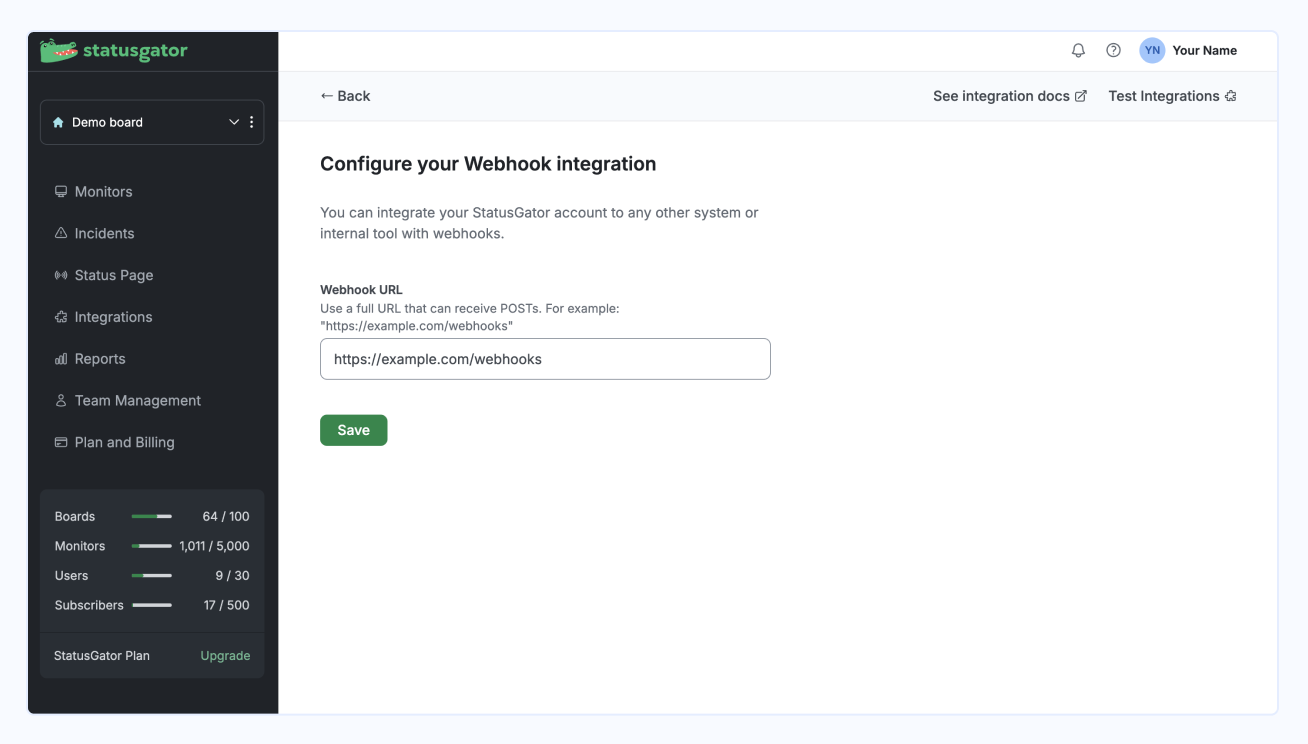Image resolution: width=1308 pixels, height=744 pixels.
Task: Switch to Test Integrations
Action: click(1172, 95)
